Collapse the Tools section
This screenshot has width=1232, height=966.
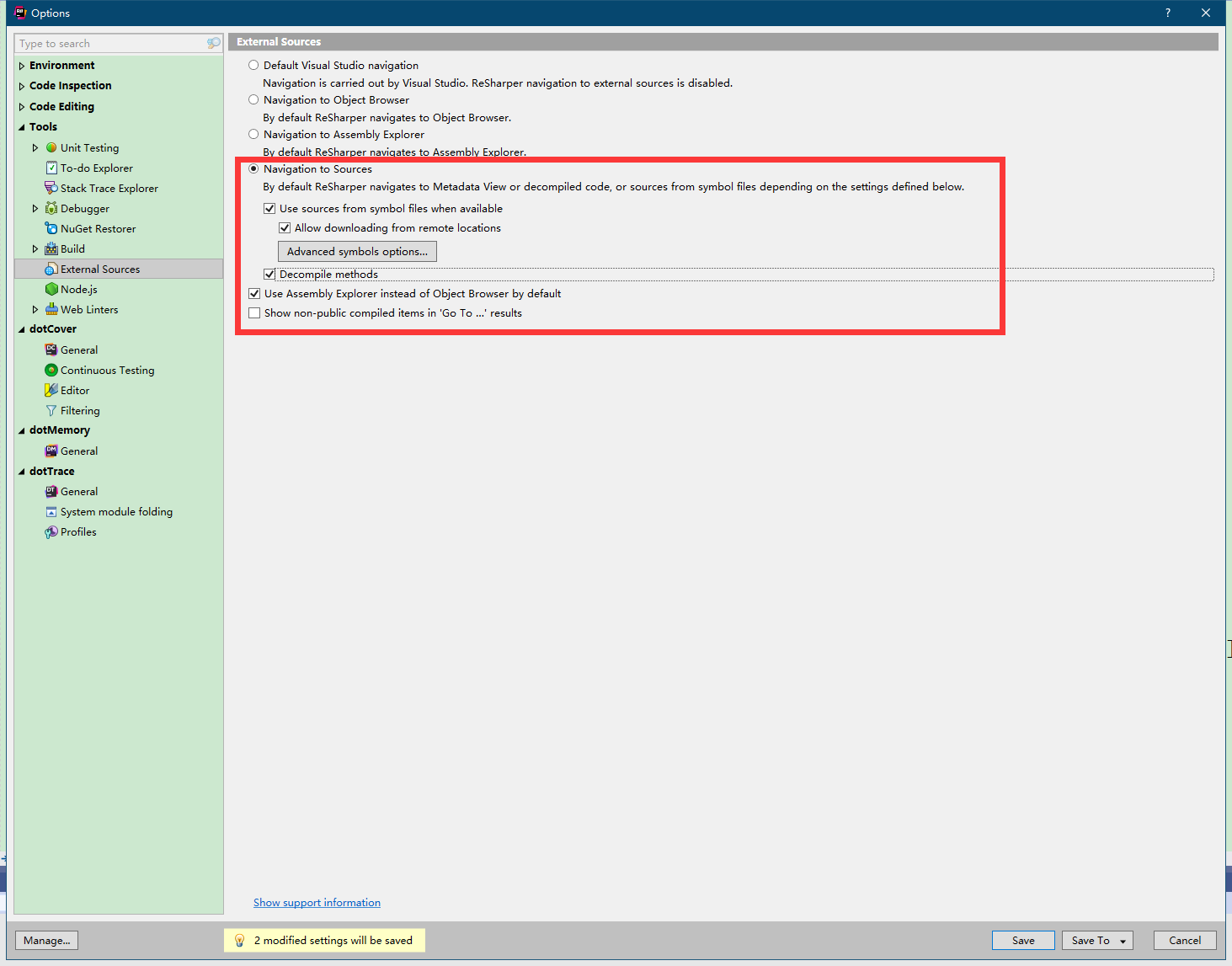click(x=22, y=127)
